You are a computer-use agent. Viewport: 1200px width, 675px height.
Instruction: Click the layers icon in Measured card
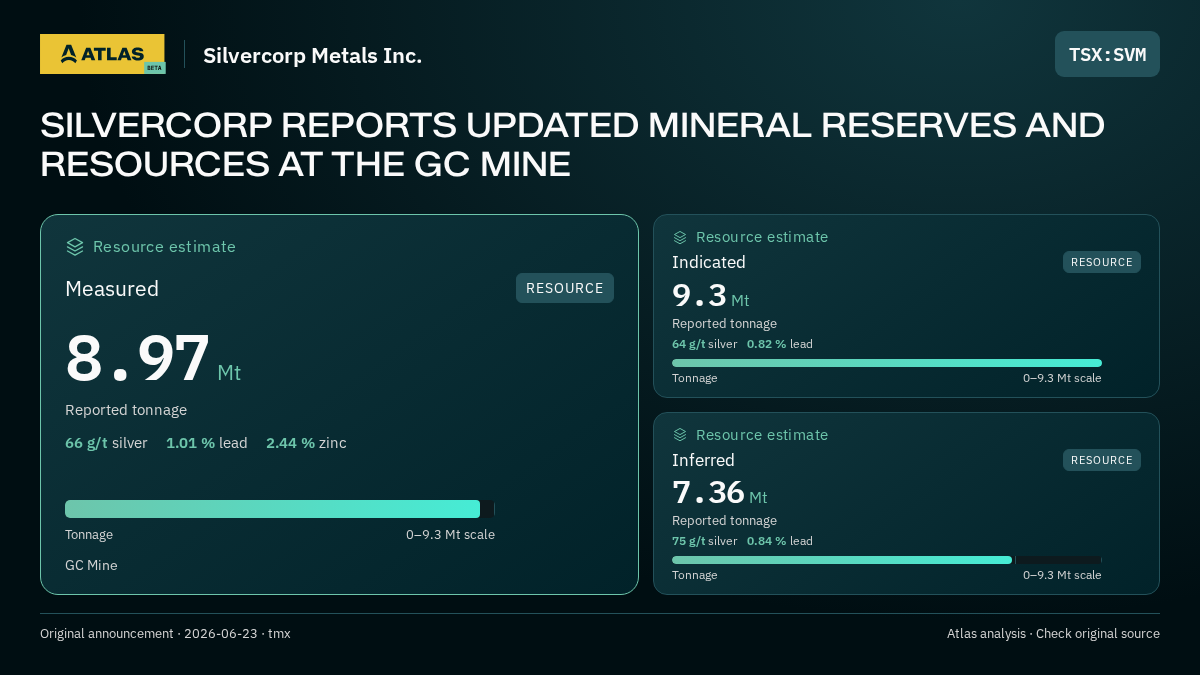tap(75, 247)
